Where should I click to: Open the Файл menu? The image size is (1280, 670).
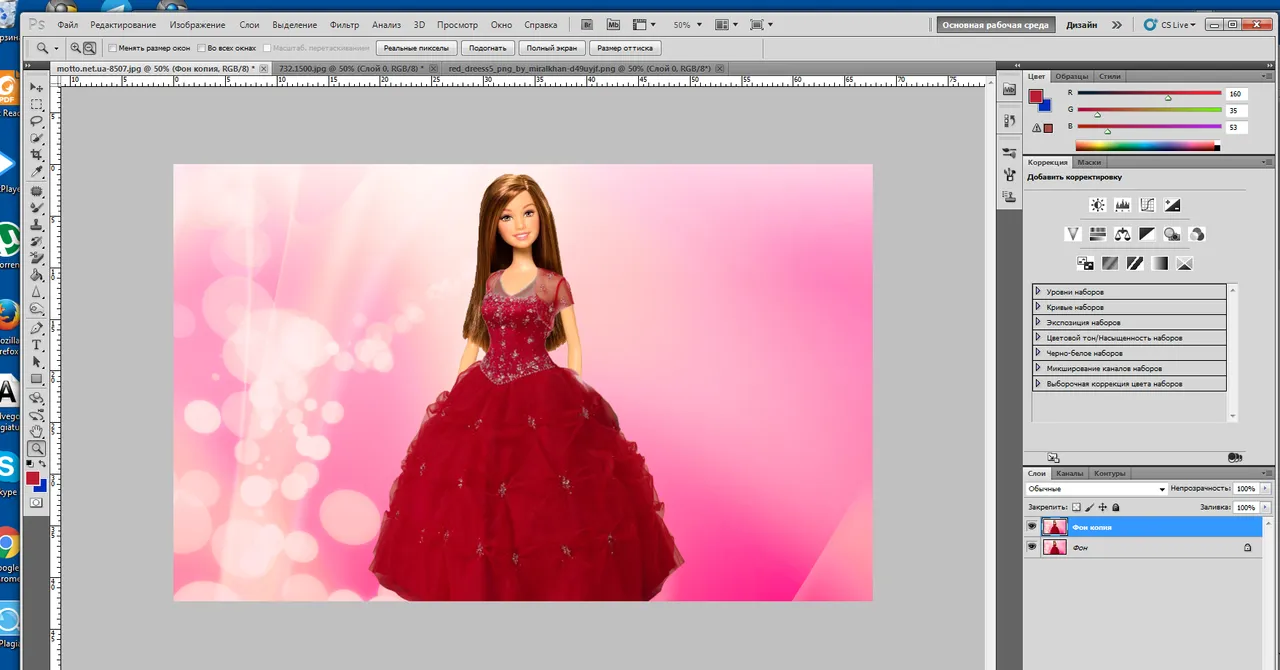click(x=68, y=24)
